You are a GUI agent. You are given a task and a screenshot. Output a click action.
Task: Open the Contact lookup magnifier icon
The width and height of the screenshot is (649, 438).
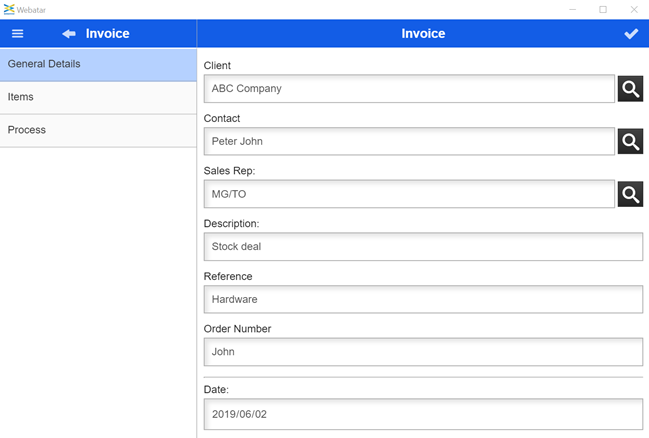(x=630, y=141)
